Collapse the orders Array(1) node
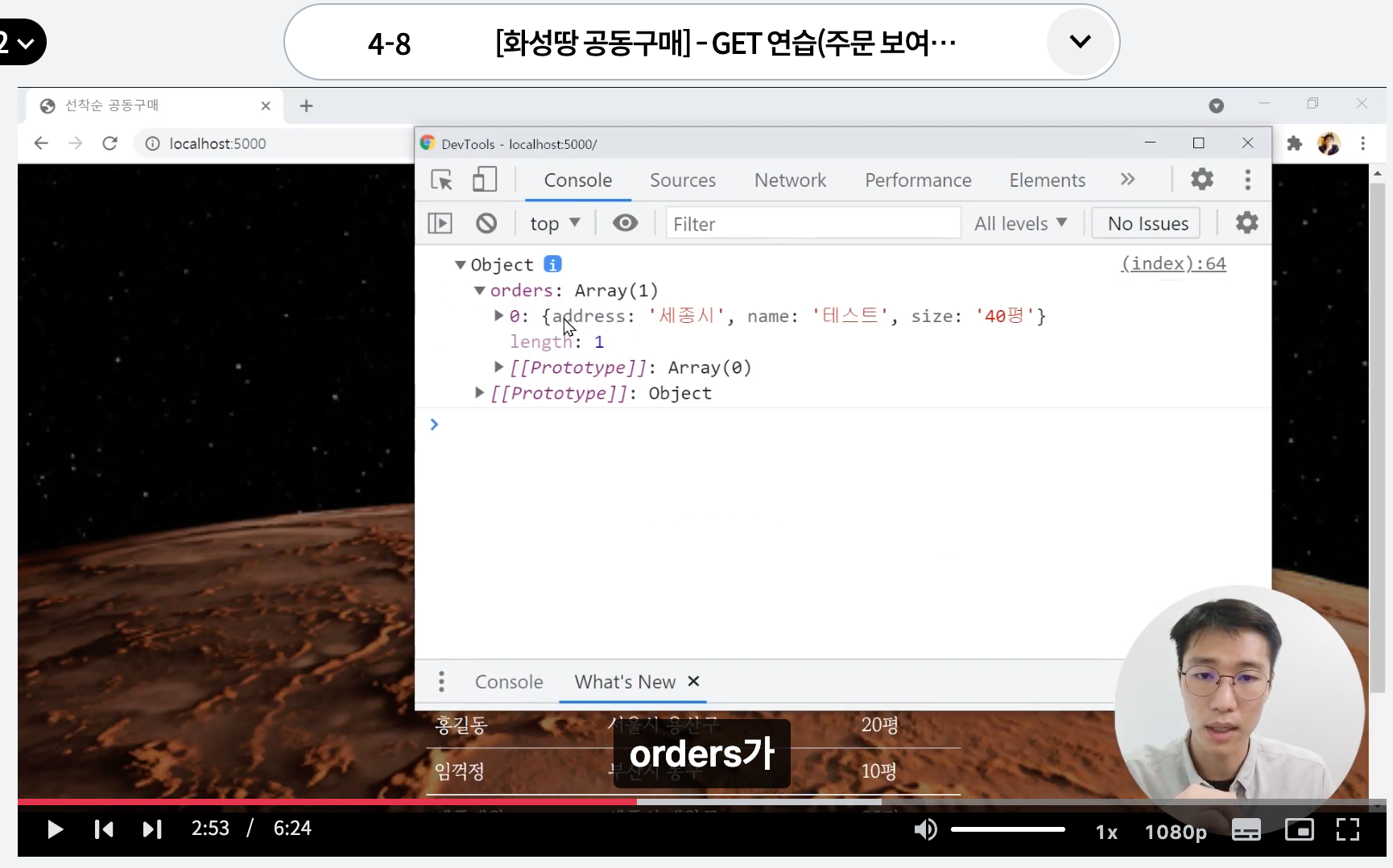The image size is (1393, 868). 480,290
